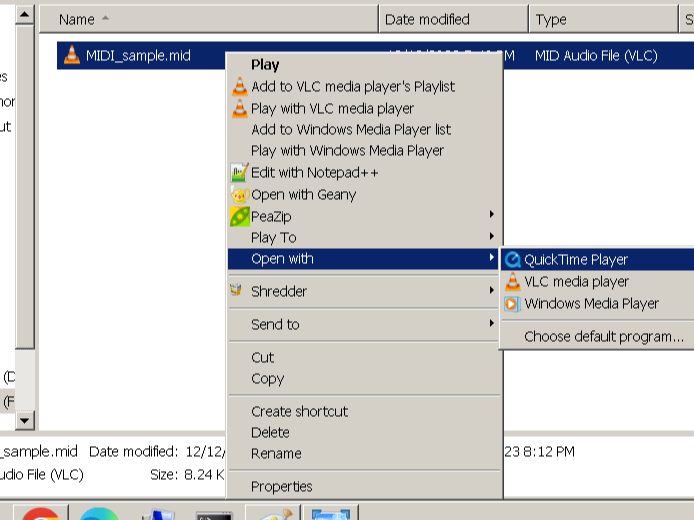Image resolution: width=694 pixels, height=520 pixels.
Task: Click the scroll down arrow in navigation pane
Action: point(25,420)
